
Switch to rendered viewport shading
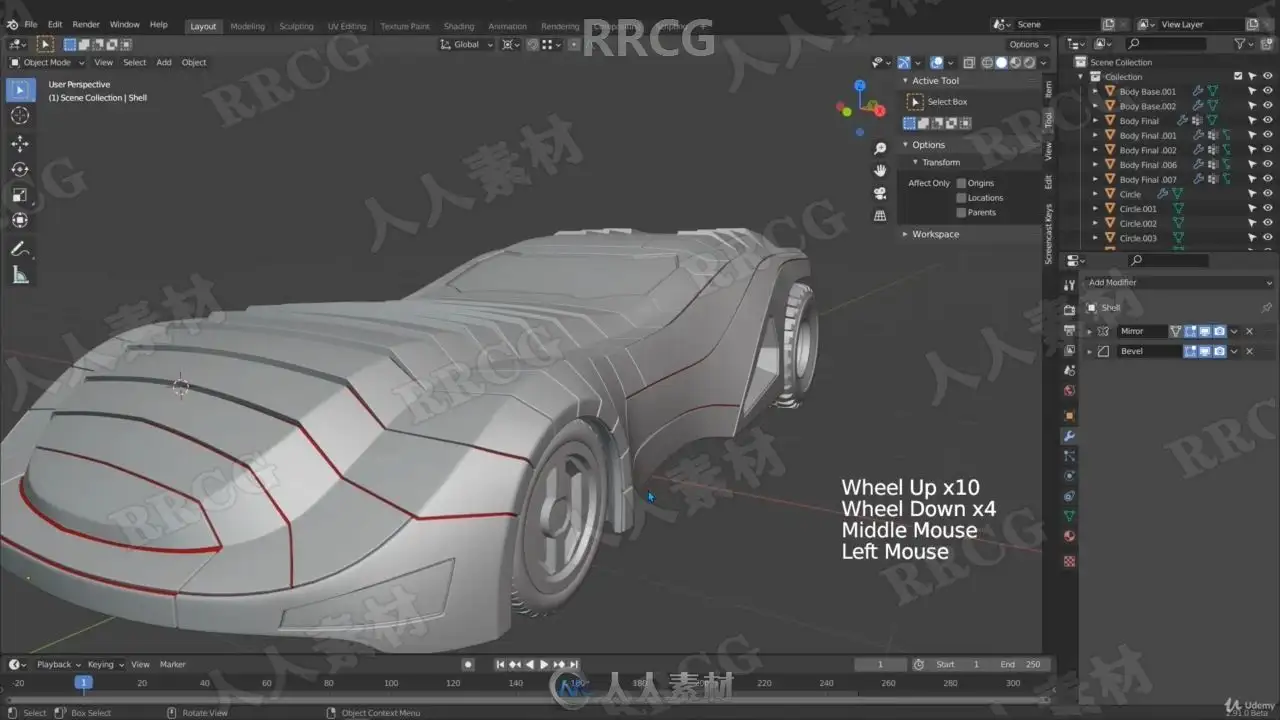point(1030,62)
